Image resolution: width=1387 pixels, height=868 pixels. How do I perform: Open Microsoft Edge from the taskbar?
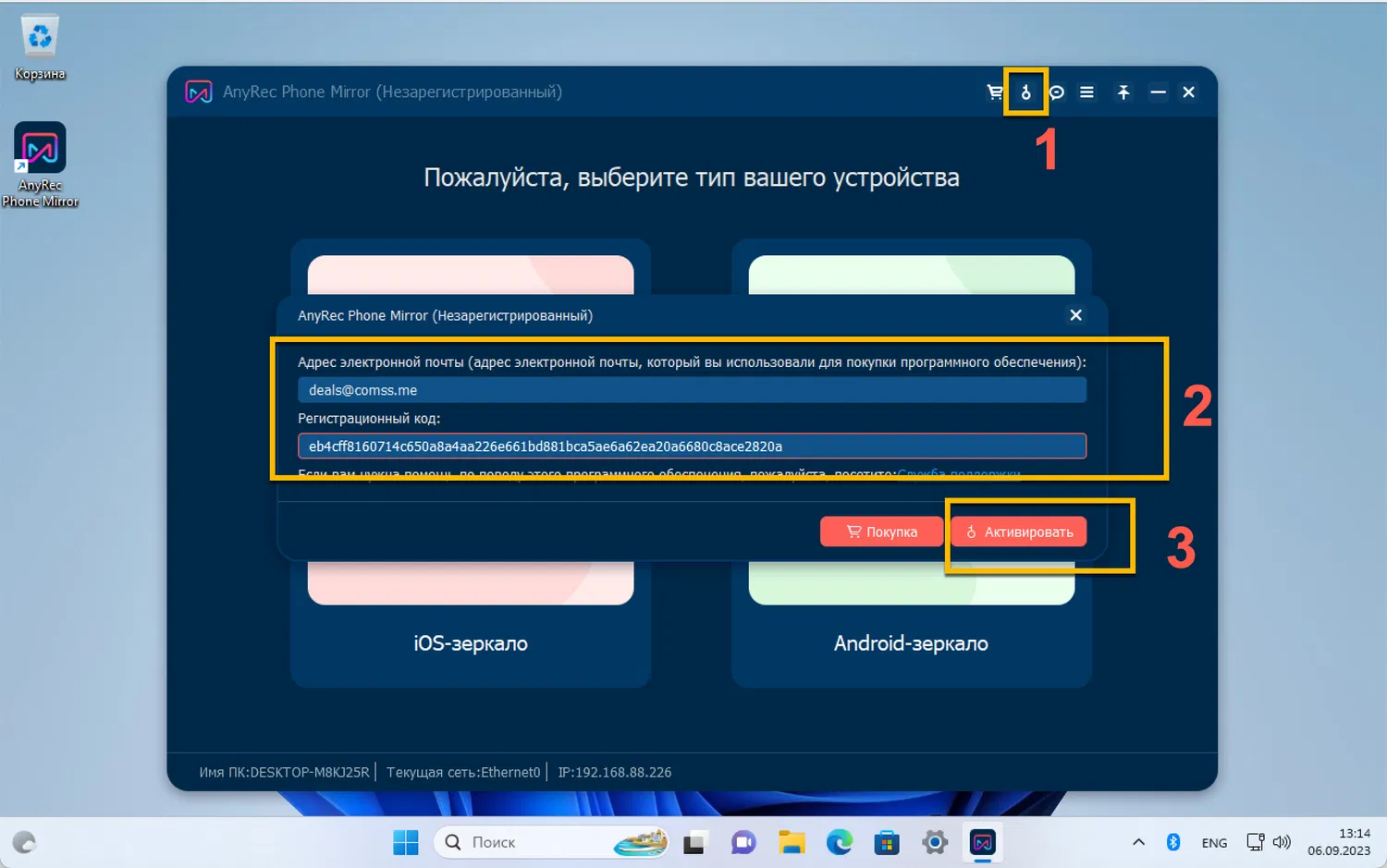click(839, 842)
